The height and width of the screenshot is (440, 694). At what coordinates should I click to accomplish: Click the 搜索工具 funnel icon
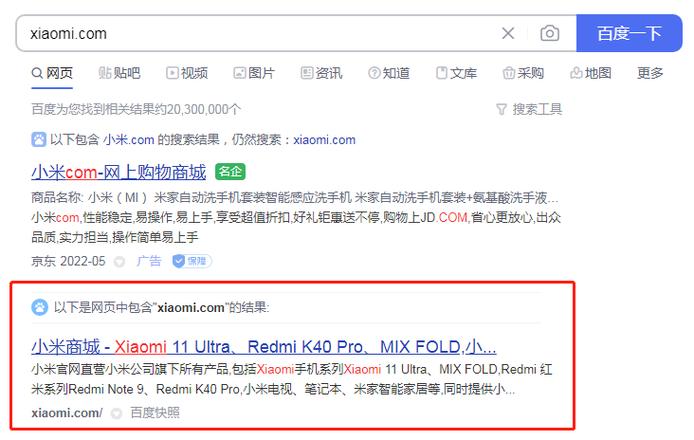pos(501,109)
